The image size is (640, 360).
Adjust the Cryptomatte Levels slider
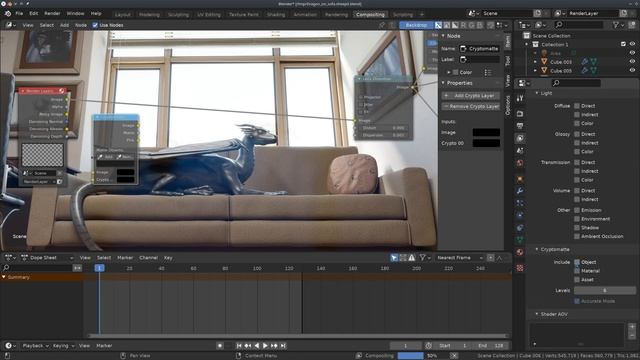pyautogui.click(x=604, y=290)
